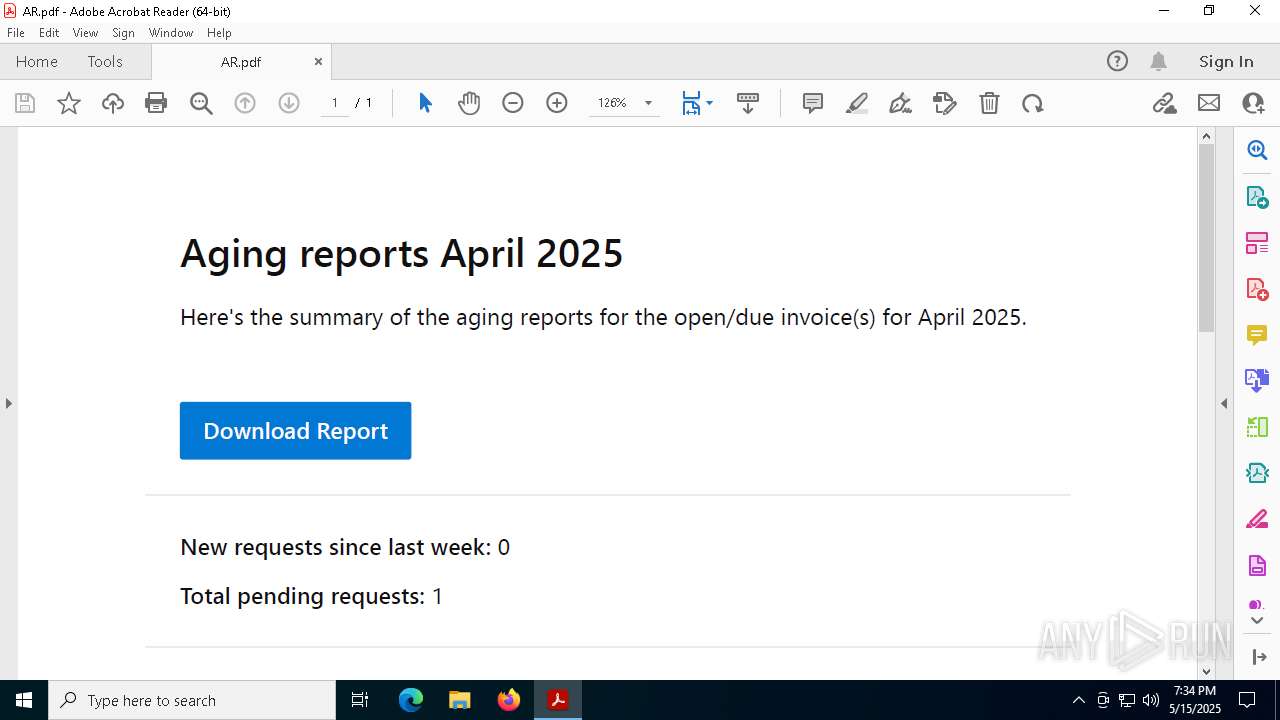This screenshot has height=720, width=1280.
Task: Open the File menu
Action: 16,33
